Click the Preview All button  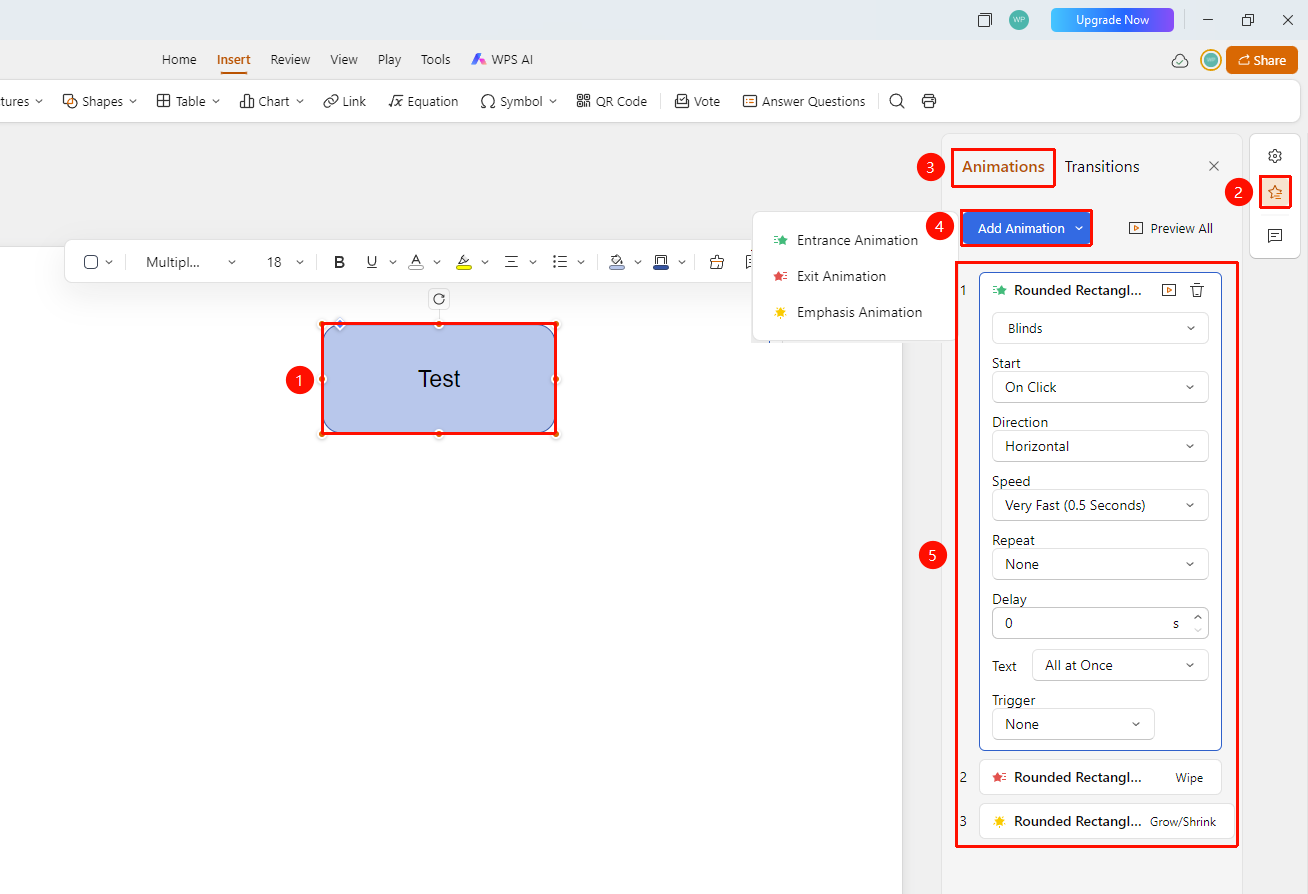coord(1171,228)
